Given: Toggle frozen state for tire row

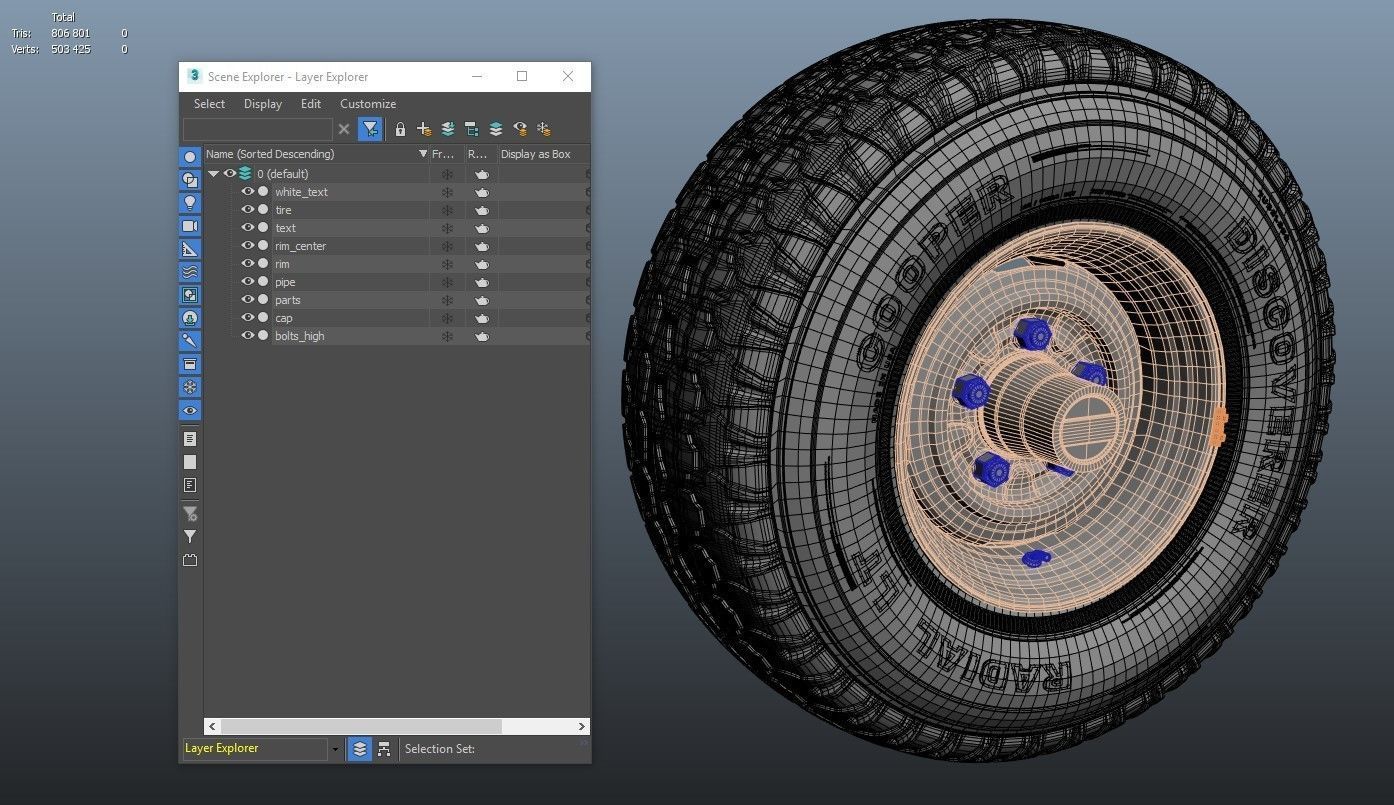Looking at the screenshot, I should [447, 210].
